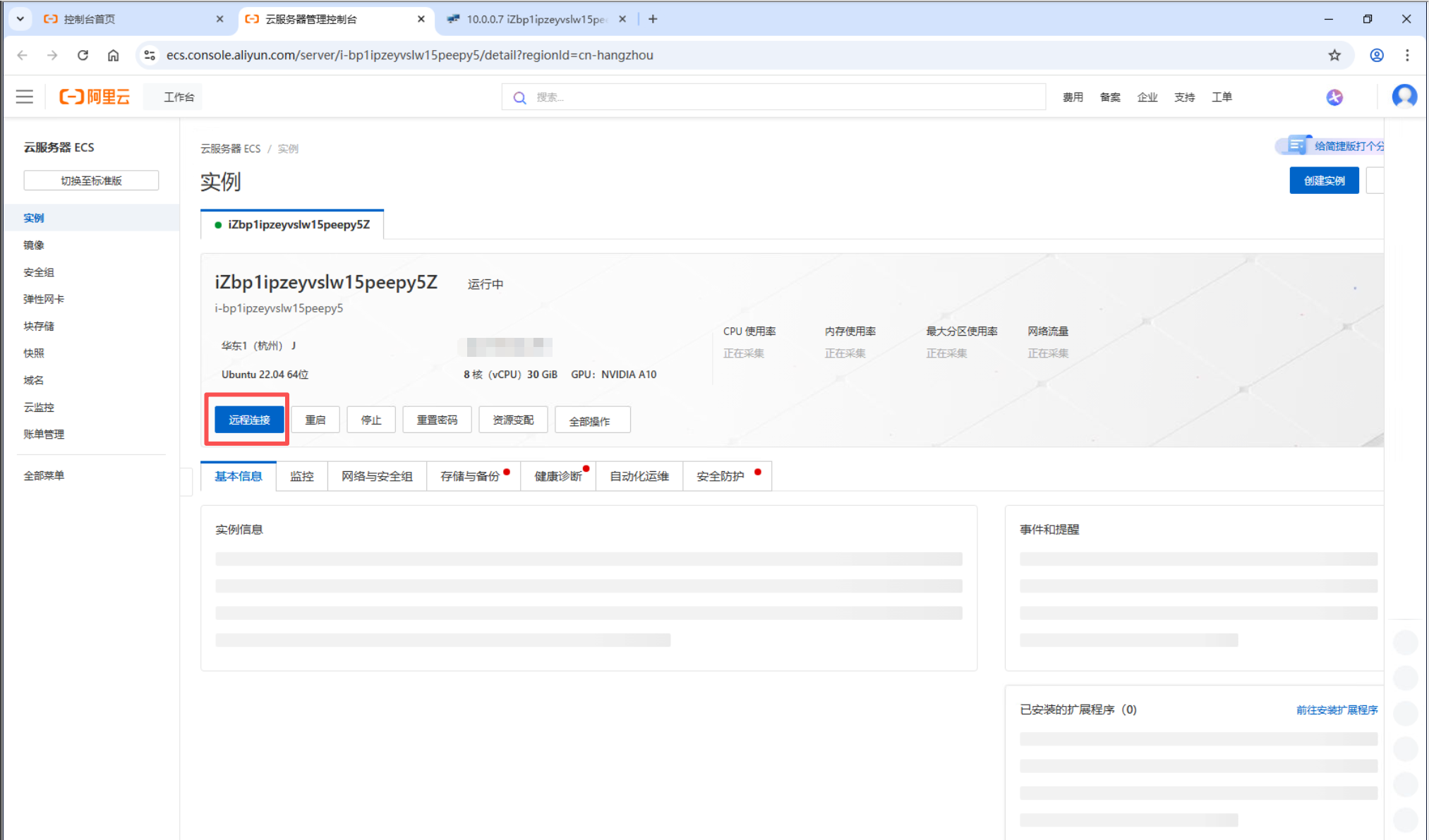Click the 创建实例 button

pyautogui.click(x=1323, y=181)
